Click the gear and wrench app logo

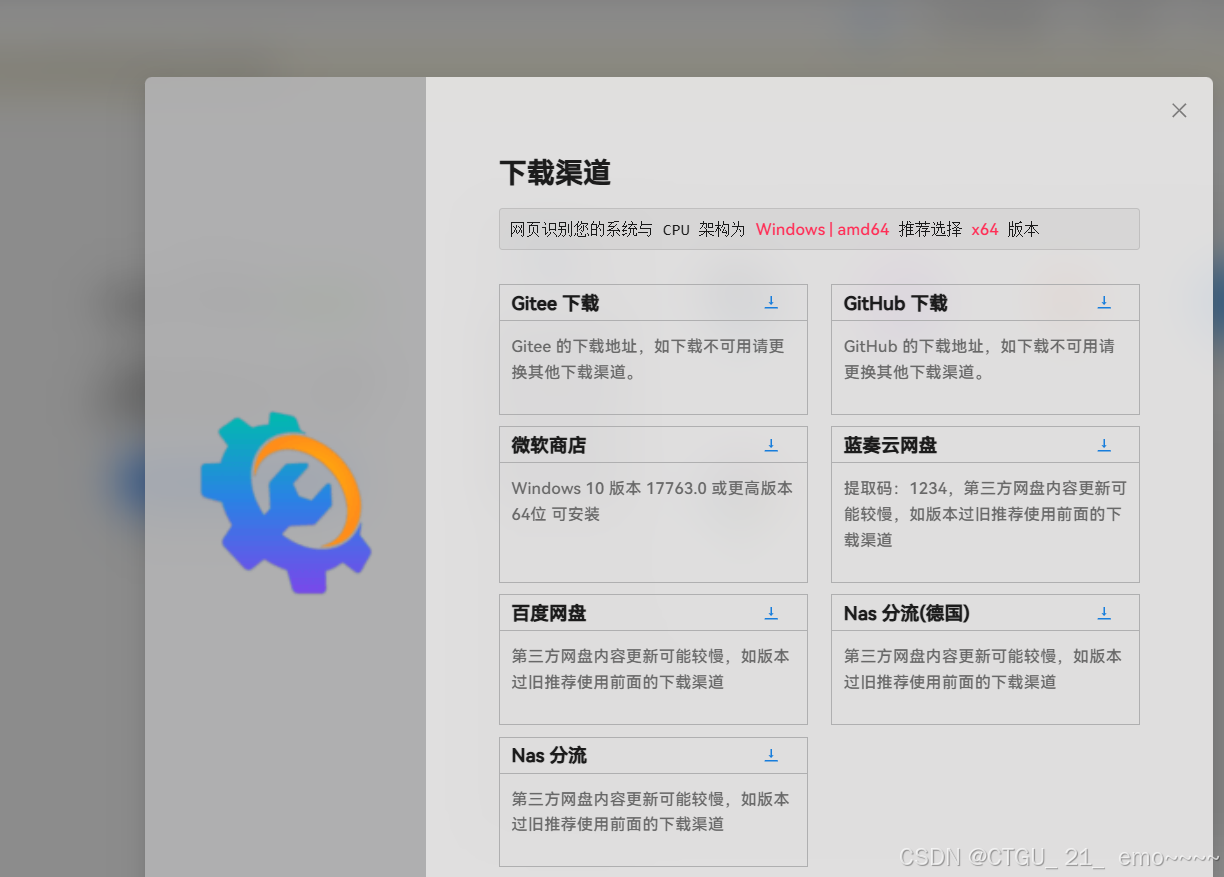point(285,502)
